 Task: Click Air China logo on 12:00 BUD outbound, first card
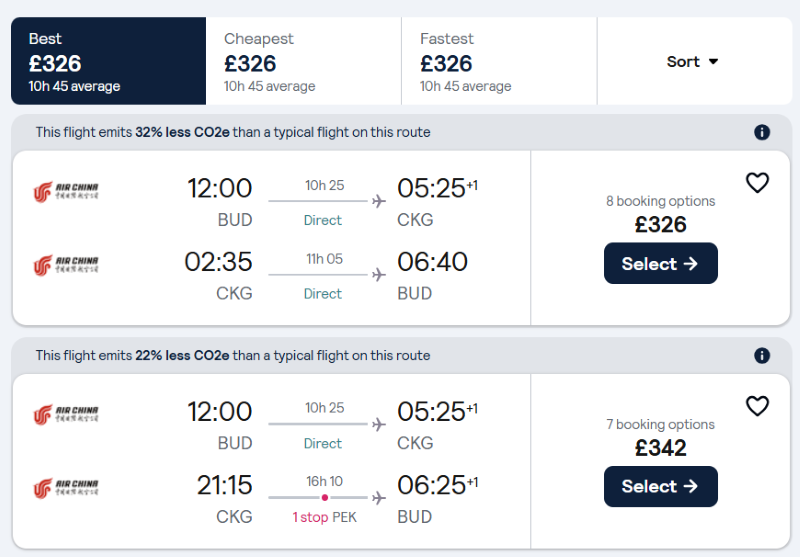coord(66,192)
